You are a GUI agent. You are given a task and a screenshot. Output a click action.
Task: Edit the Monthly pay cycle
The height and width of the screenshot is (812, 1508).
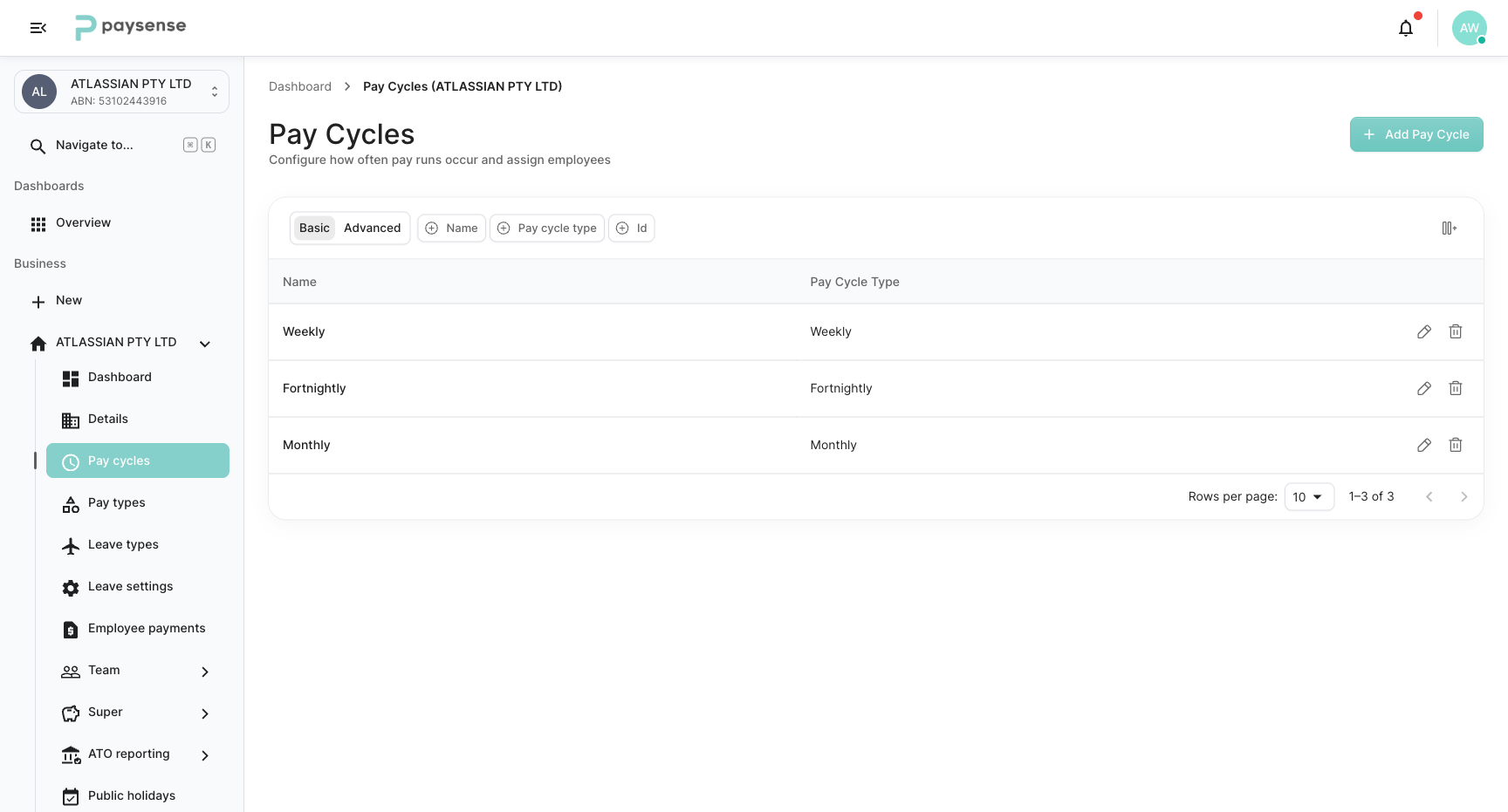1424,445
